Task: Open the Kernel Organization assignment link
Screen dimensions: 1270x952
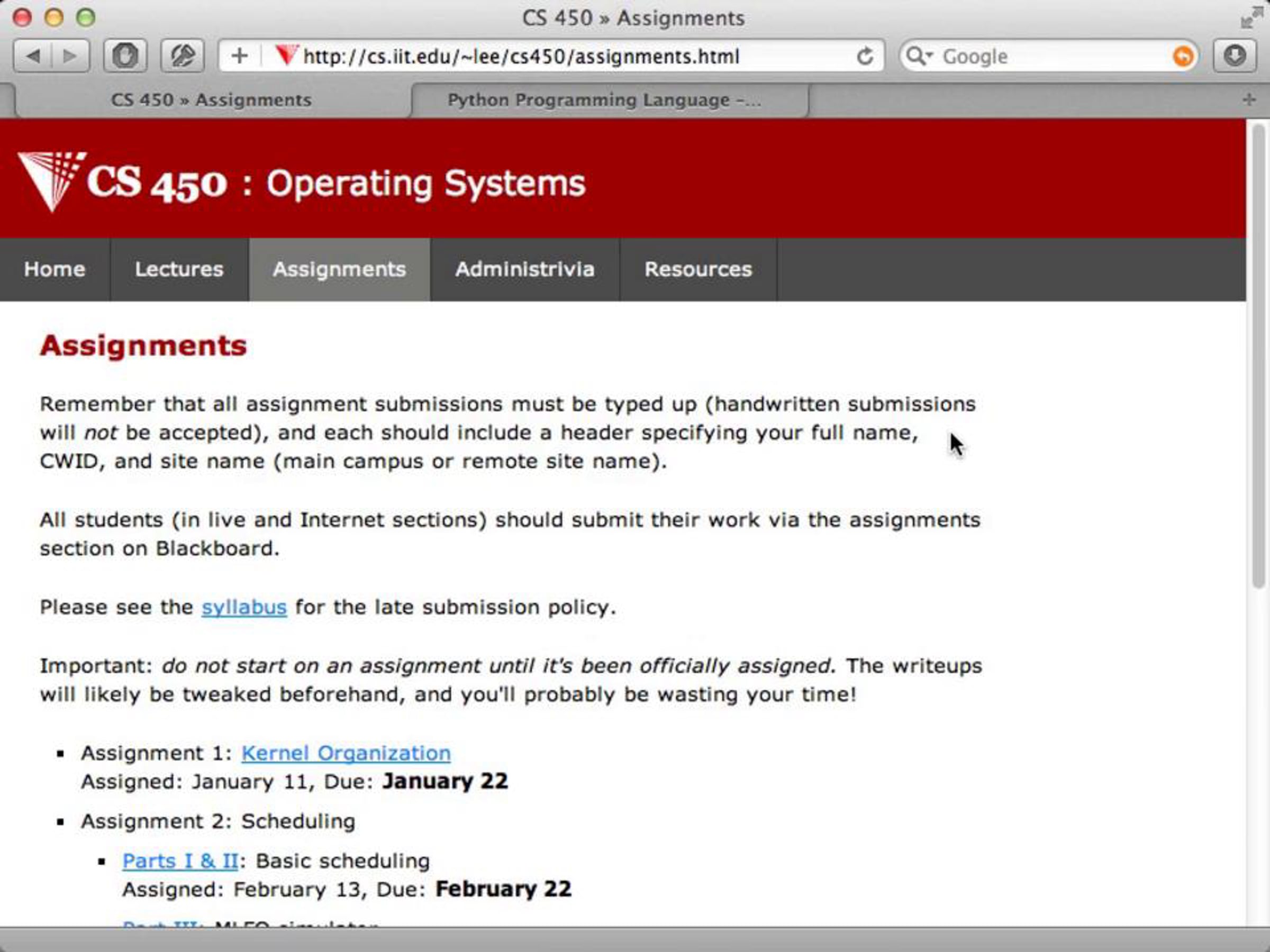Action: tap(346, 753)
